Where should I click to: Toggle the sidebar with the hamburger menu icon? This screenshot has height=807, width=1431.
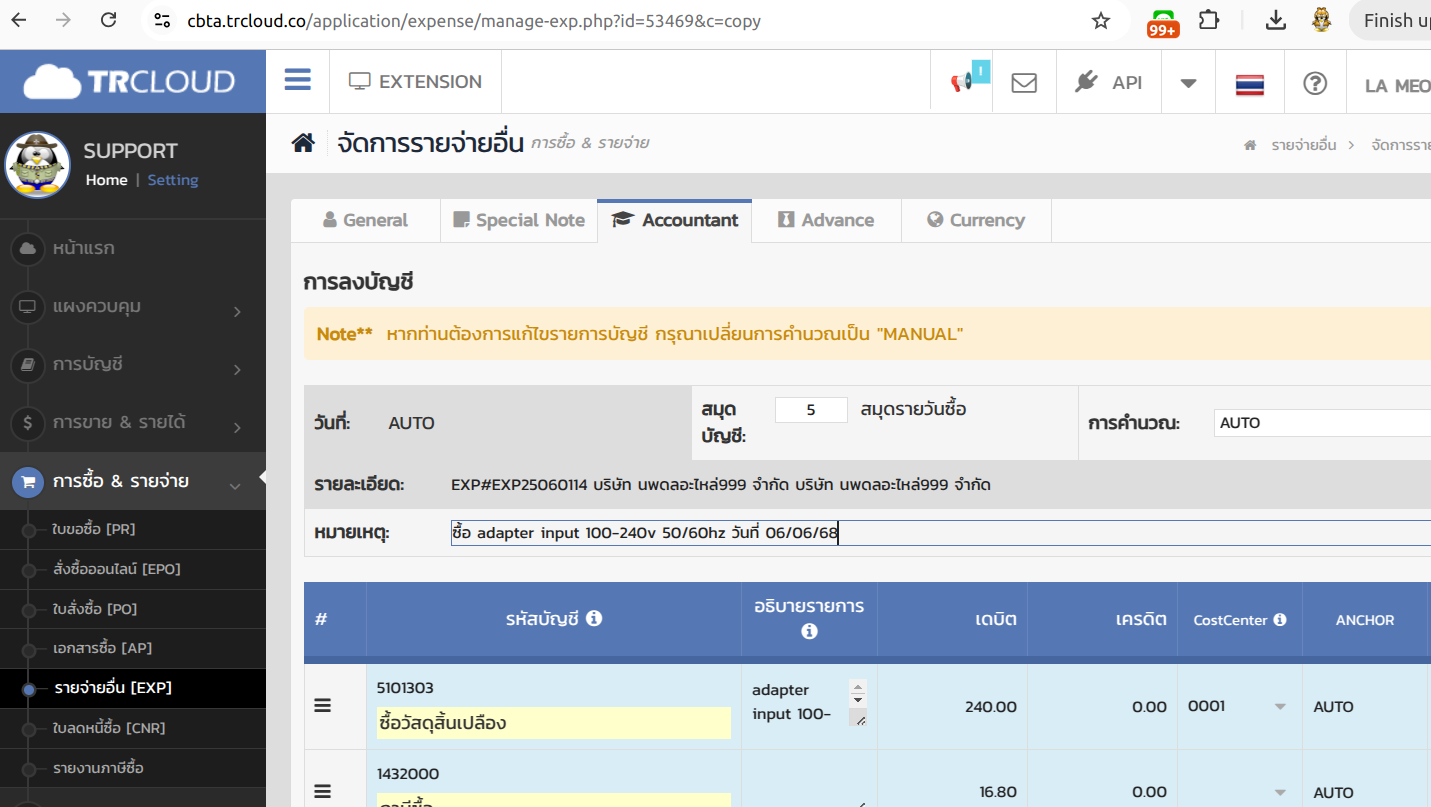click(297, 80)
